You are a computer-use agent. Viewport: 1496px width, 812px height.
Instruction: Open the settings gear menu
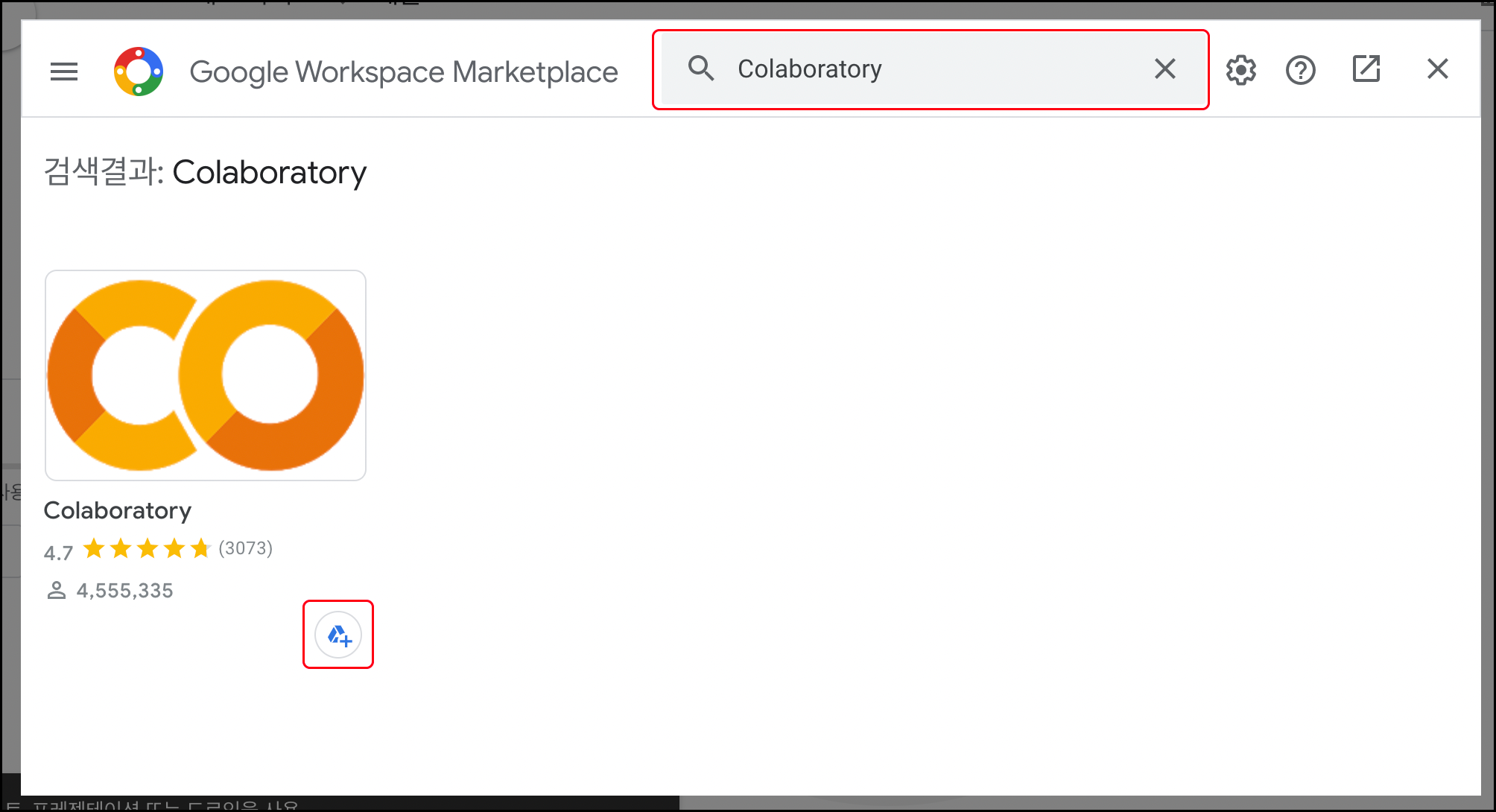[1240, 70]
